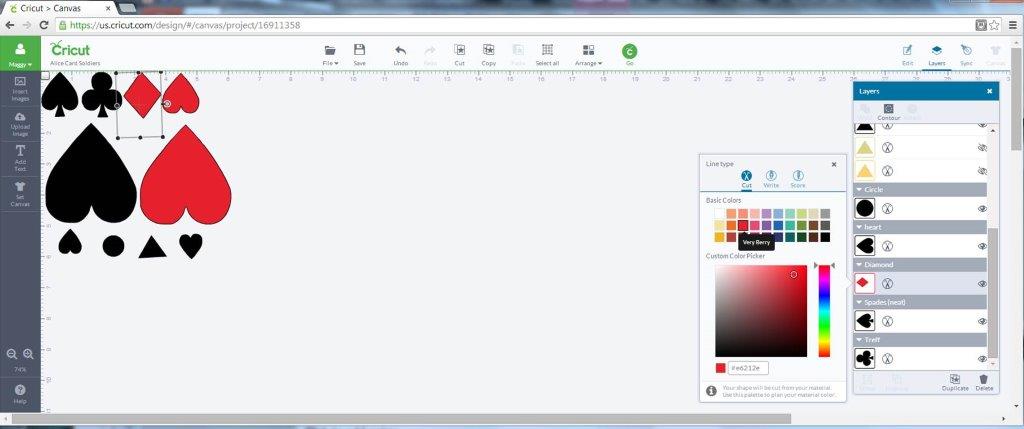This screenshot has height=429, width=1024.
Task: Show the hidden yellow triangle layer above Circle
Action: coord(982,171)
